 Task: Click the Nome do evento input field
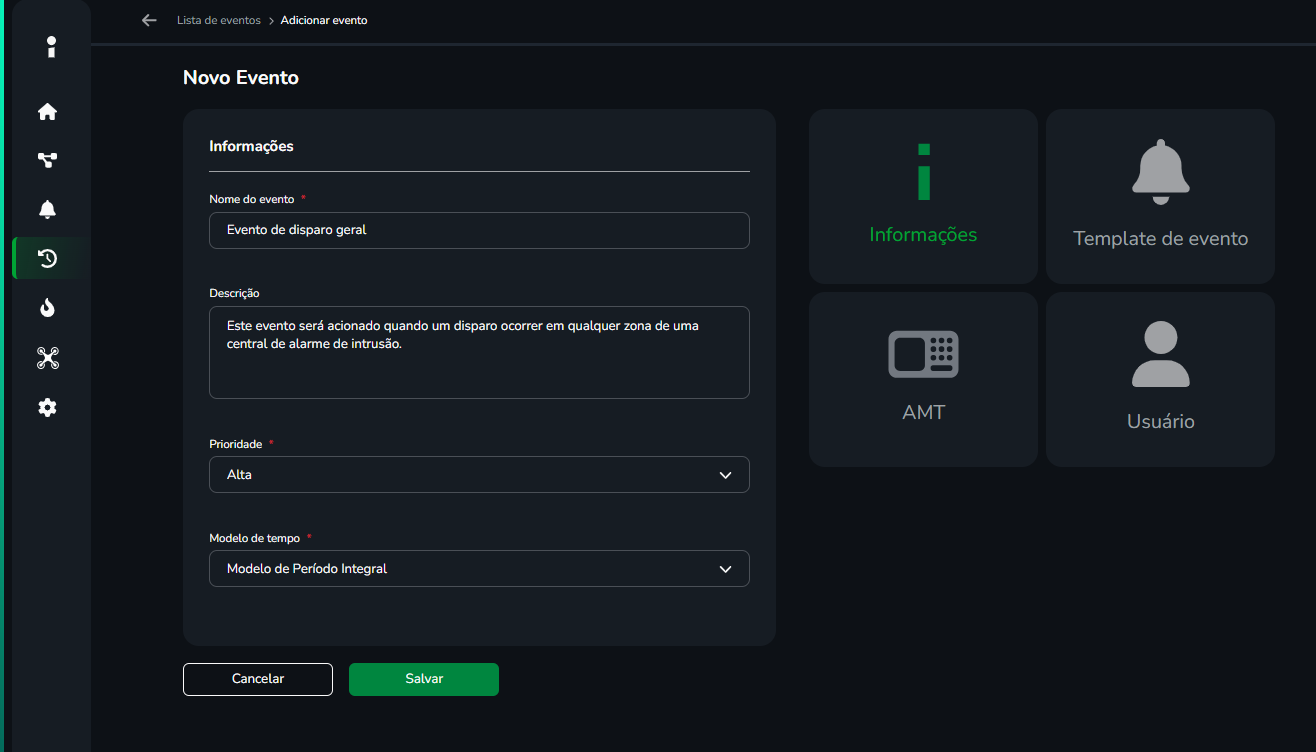tap(479, 230)
